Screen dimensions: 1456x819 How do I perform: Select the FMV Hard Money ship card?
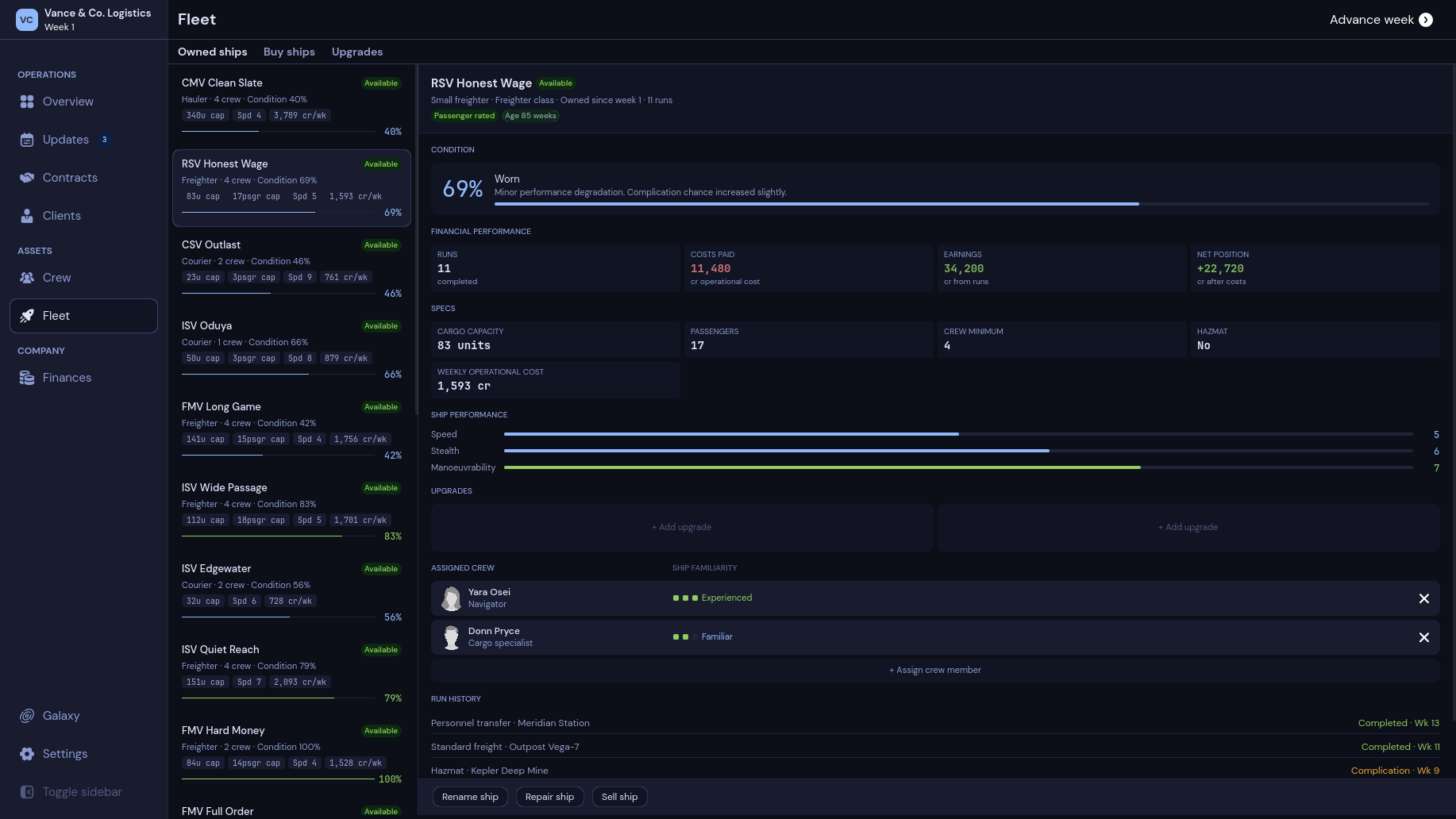(291, 755)
